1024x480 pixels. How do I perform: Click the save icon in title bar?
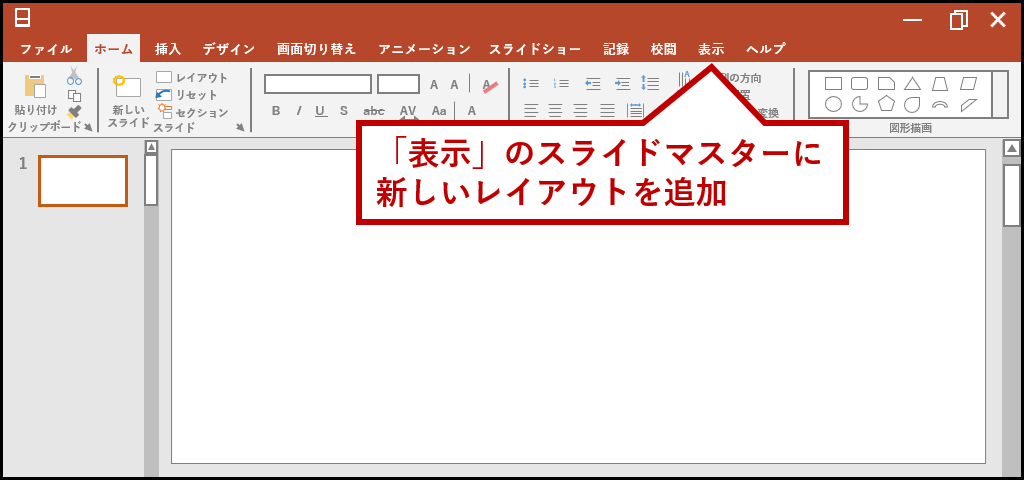(22, 18)
